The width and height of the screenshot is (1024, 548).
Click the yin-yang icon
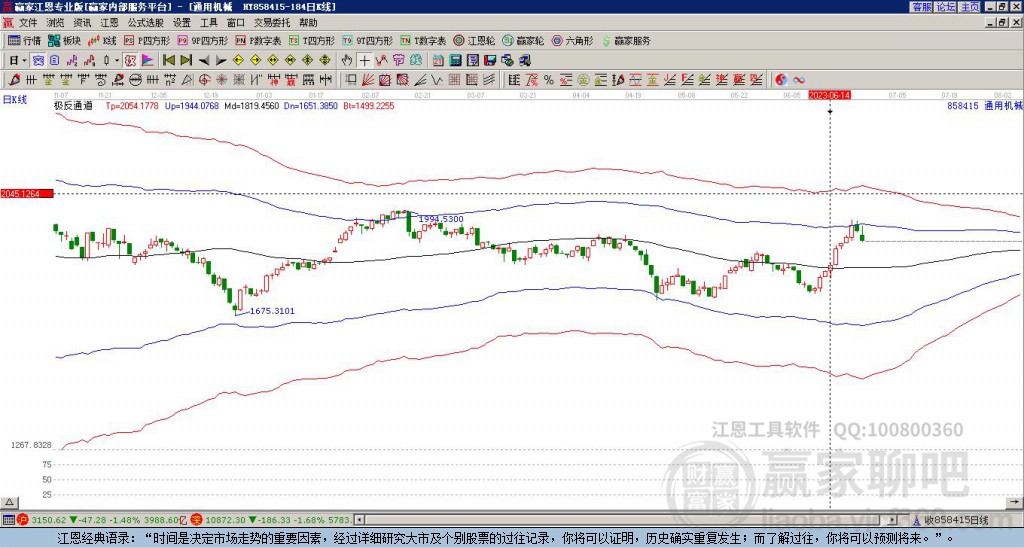pos(781,80)
